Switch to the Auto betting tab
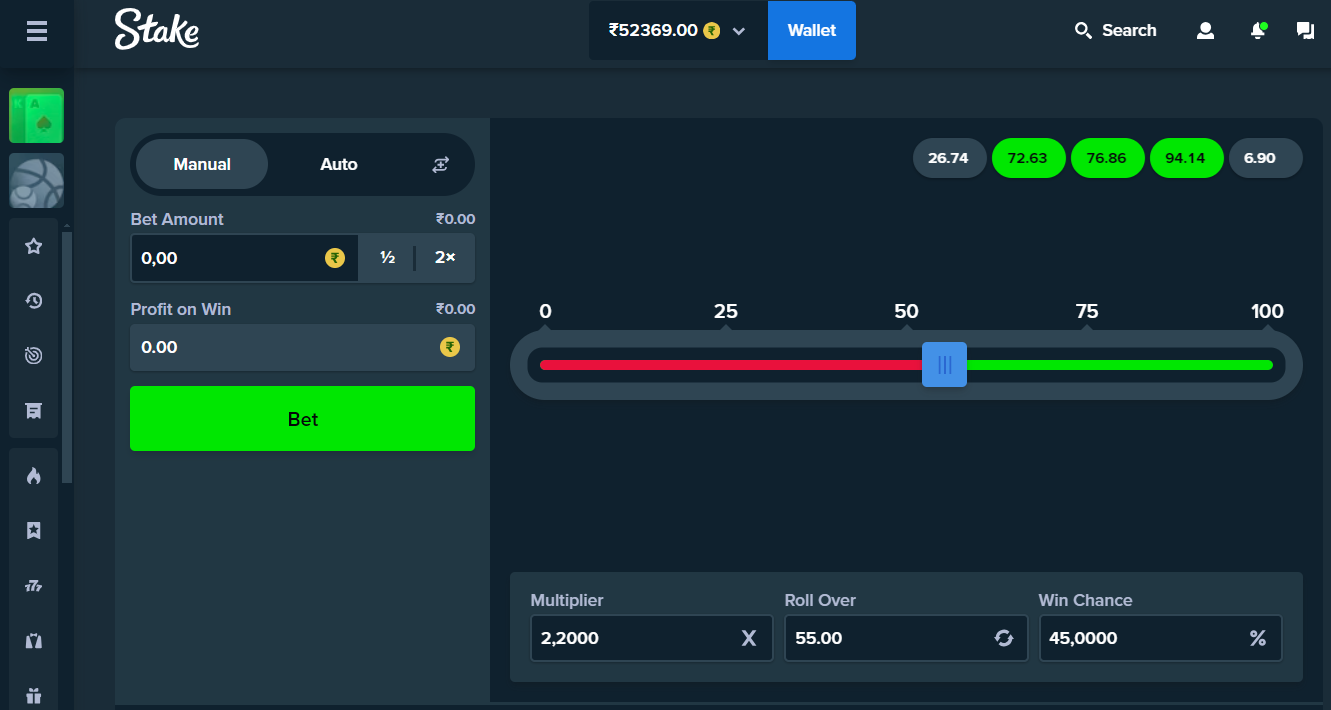This screenshot has height=710, width=1331. (x=339, y=164)
